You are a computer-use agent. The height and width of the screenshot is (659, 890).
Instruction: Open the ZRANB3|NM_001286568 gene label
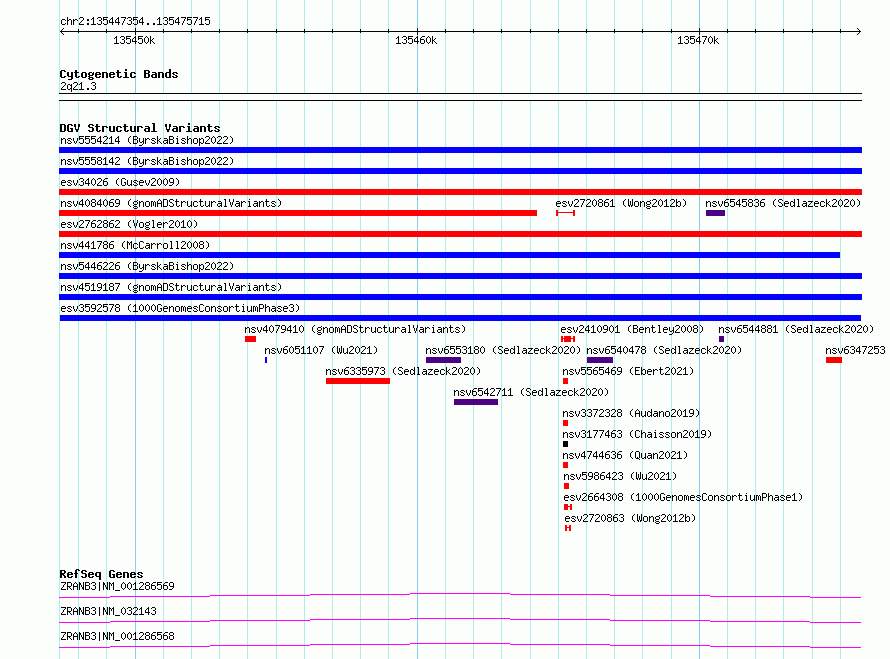click(x=117, y=636)
